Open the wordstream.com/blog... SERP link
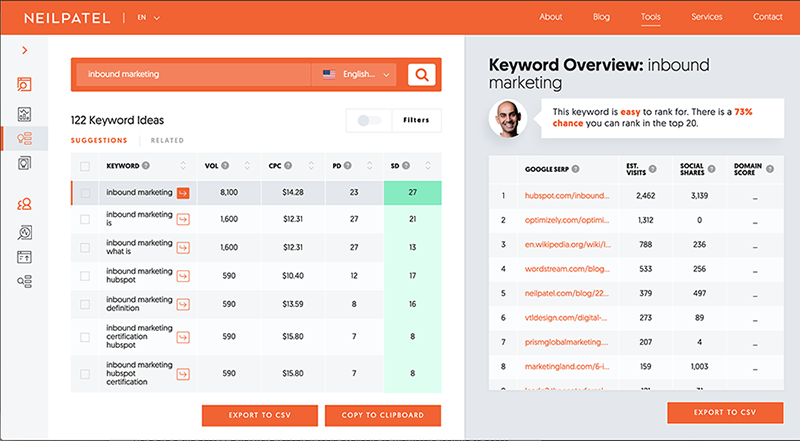 pyautogui.click(x=567, y=269)
